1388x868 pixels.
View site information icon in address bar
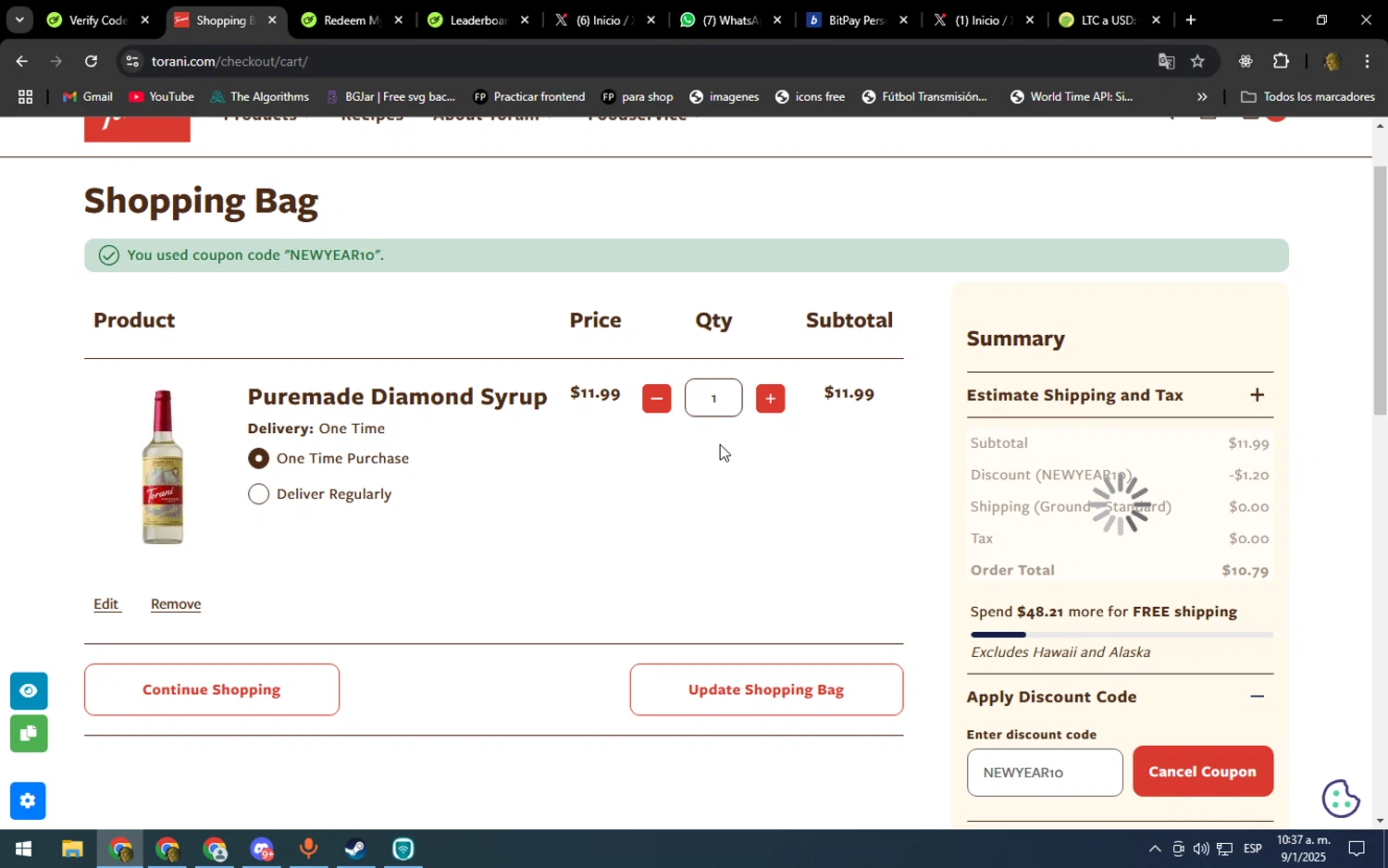click(x=132, y=61)
